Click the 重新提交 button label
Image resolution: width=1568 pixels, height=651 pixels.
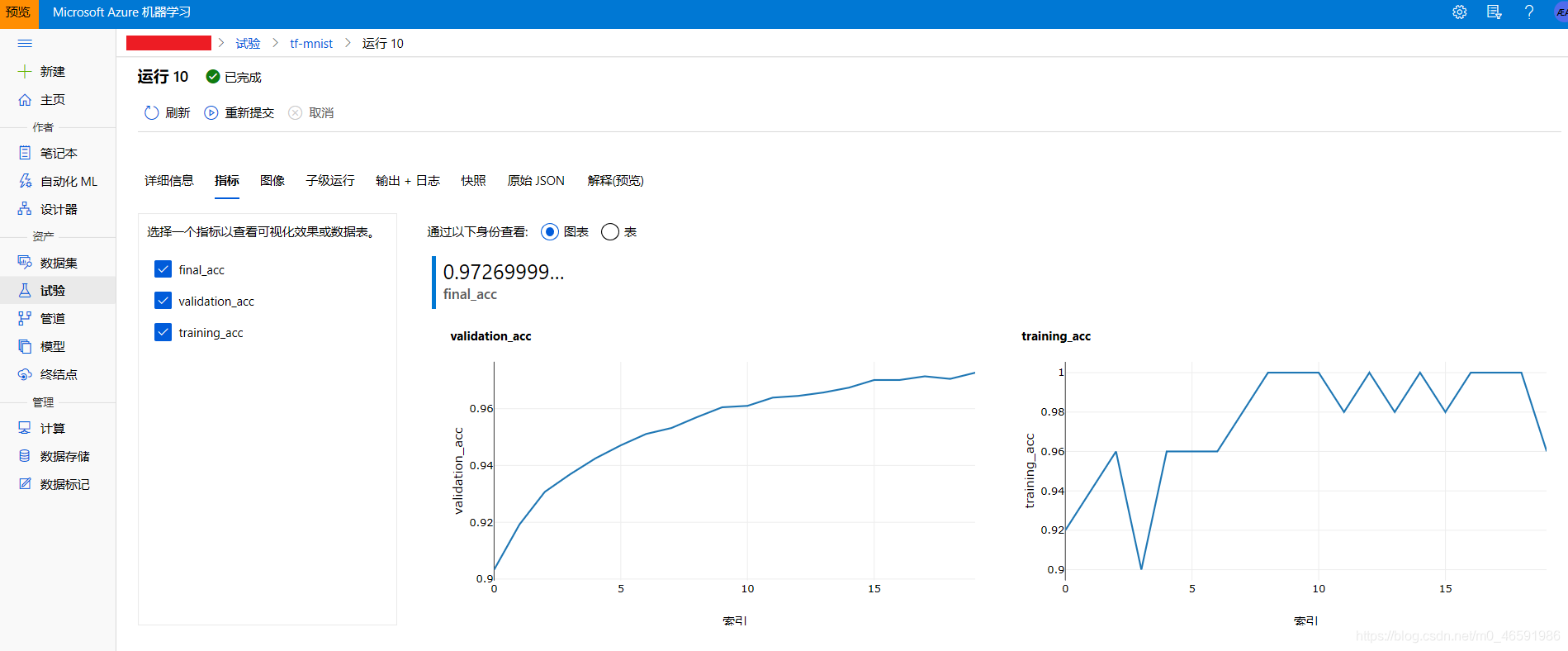(x=249, y=112)
